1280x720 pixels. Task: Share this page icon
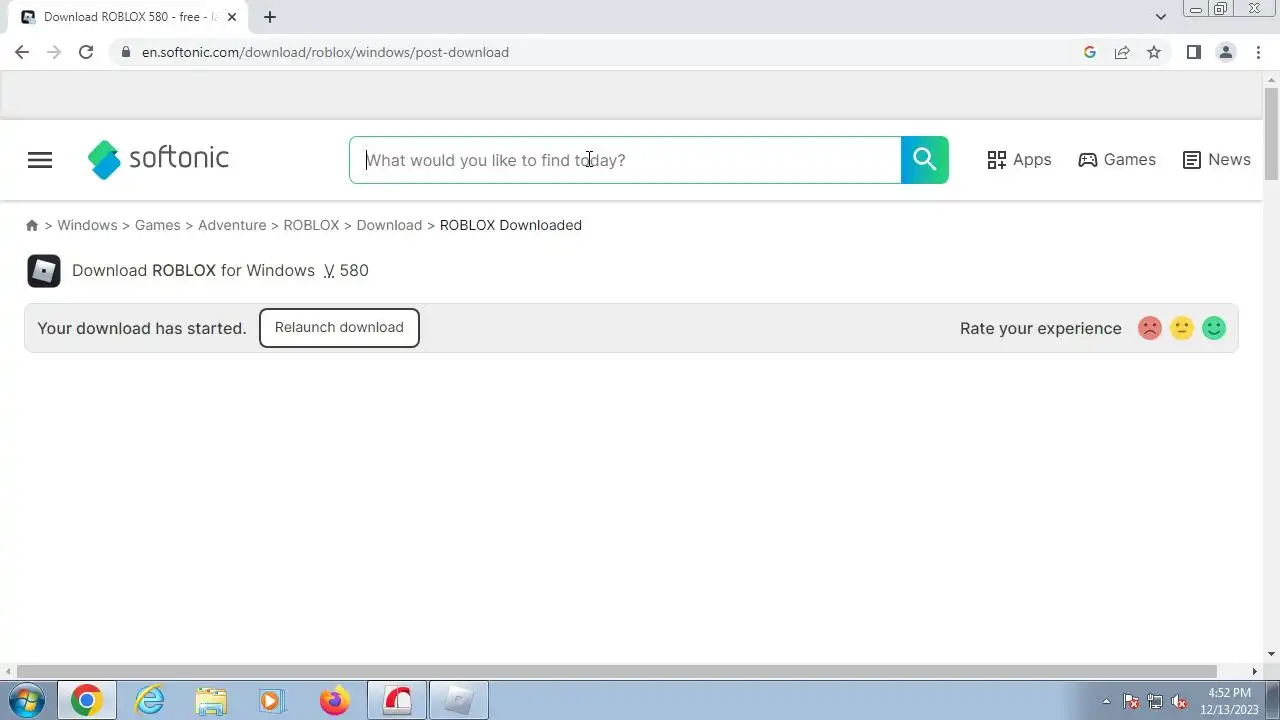tap(1122, 52)
